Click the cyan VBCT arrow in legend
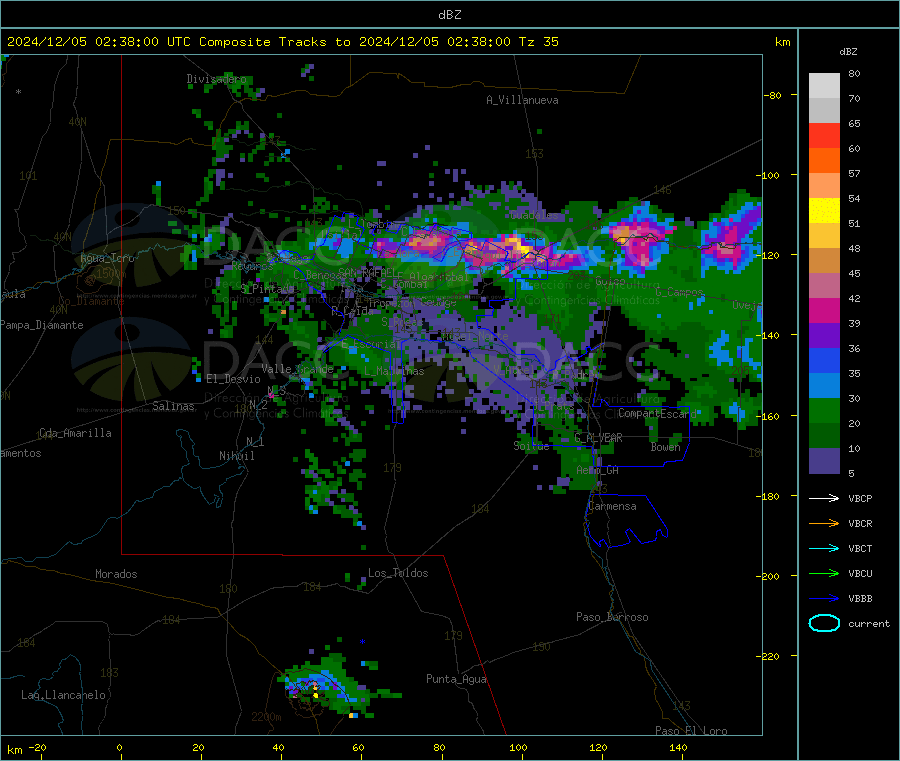This screenshot has width=900, height=761. 824,549
